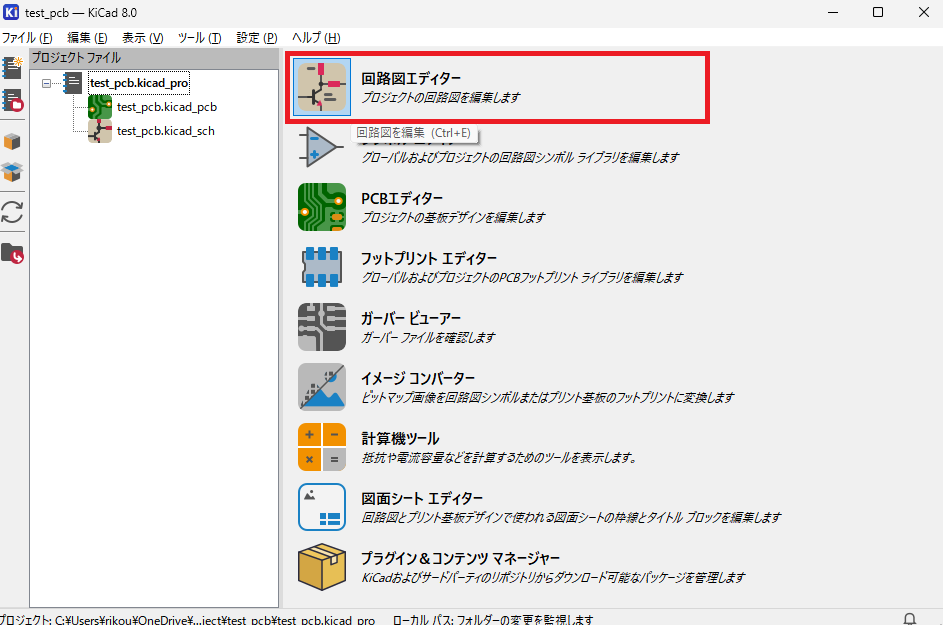Viewport: 943px width, 625px height.
Task: Select test_pcb.kicad_pro in the project tree
Action: [x=139, y=83]
